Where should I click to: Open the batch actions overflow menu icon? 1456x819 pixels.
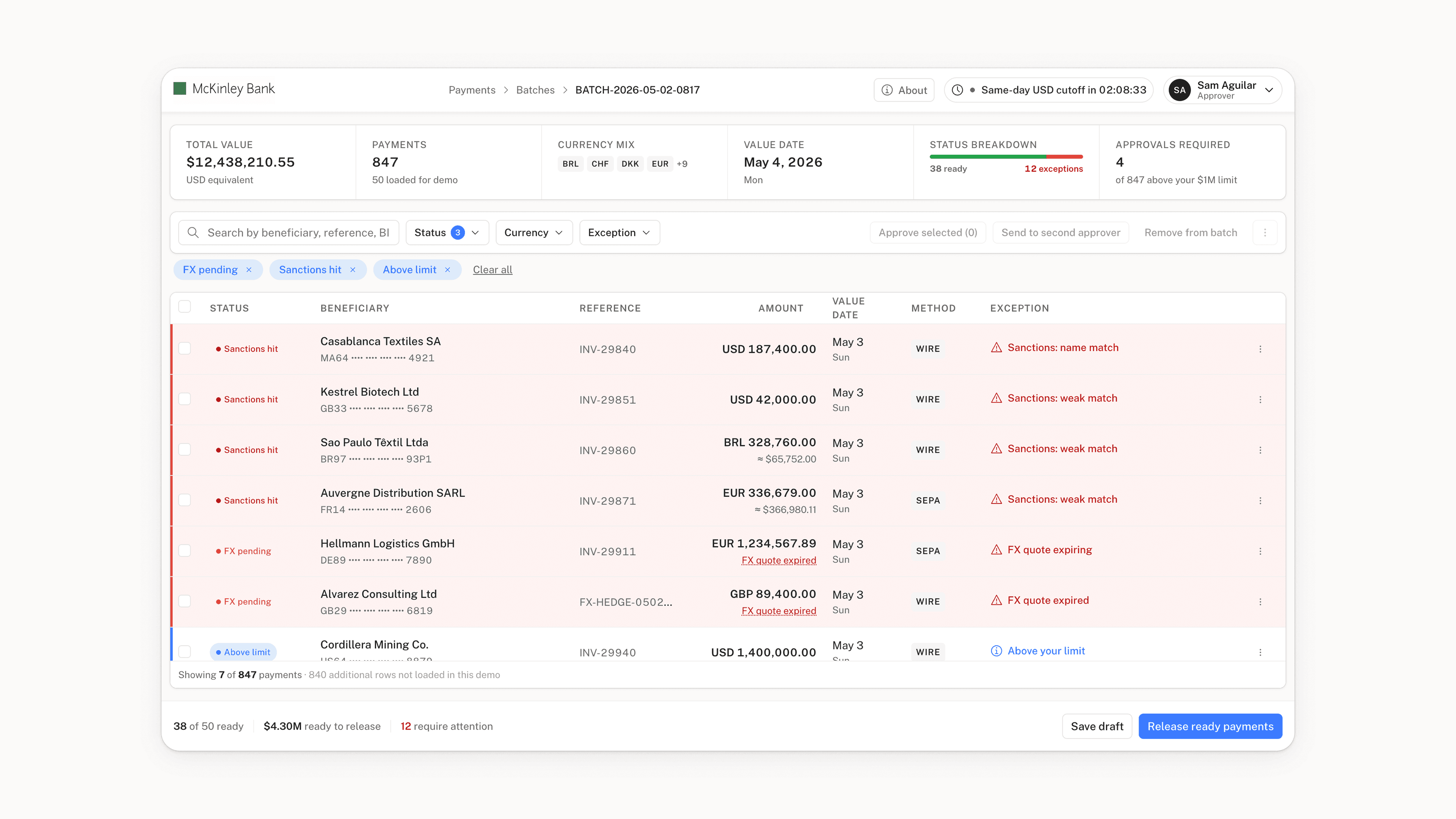coord(1265,232)
